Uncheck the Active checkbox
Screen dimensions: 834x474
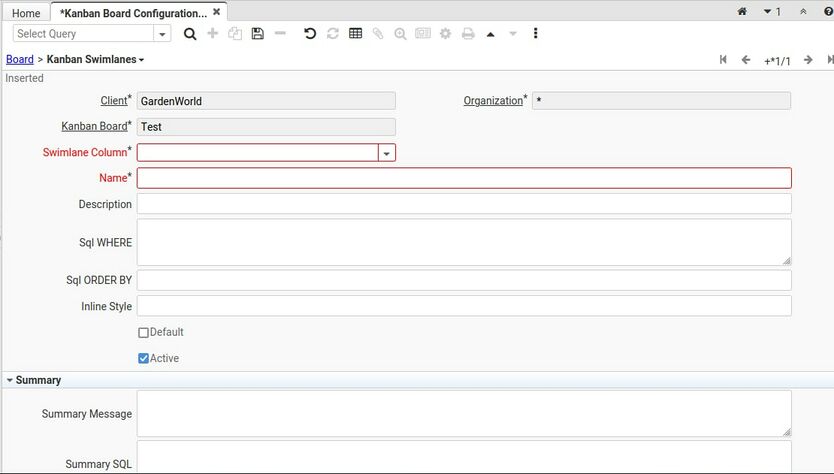(143, 358)
